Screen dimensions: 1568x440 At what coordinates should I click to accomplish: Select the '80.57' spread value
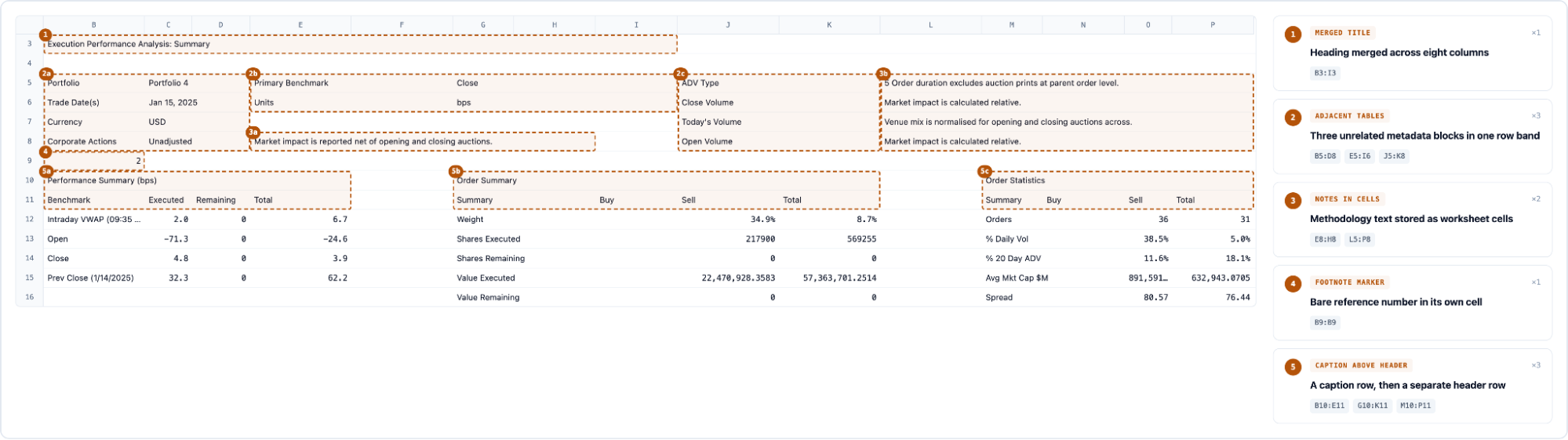click(x=1148, y=297)
